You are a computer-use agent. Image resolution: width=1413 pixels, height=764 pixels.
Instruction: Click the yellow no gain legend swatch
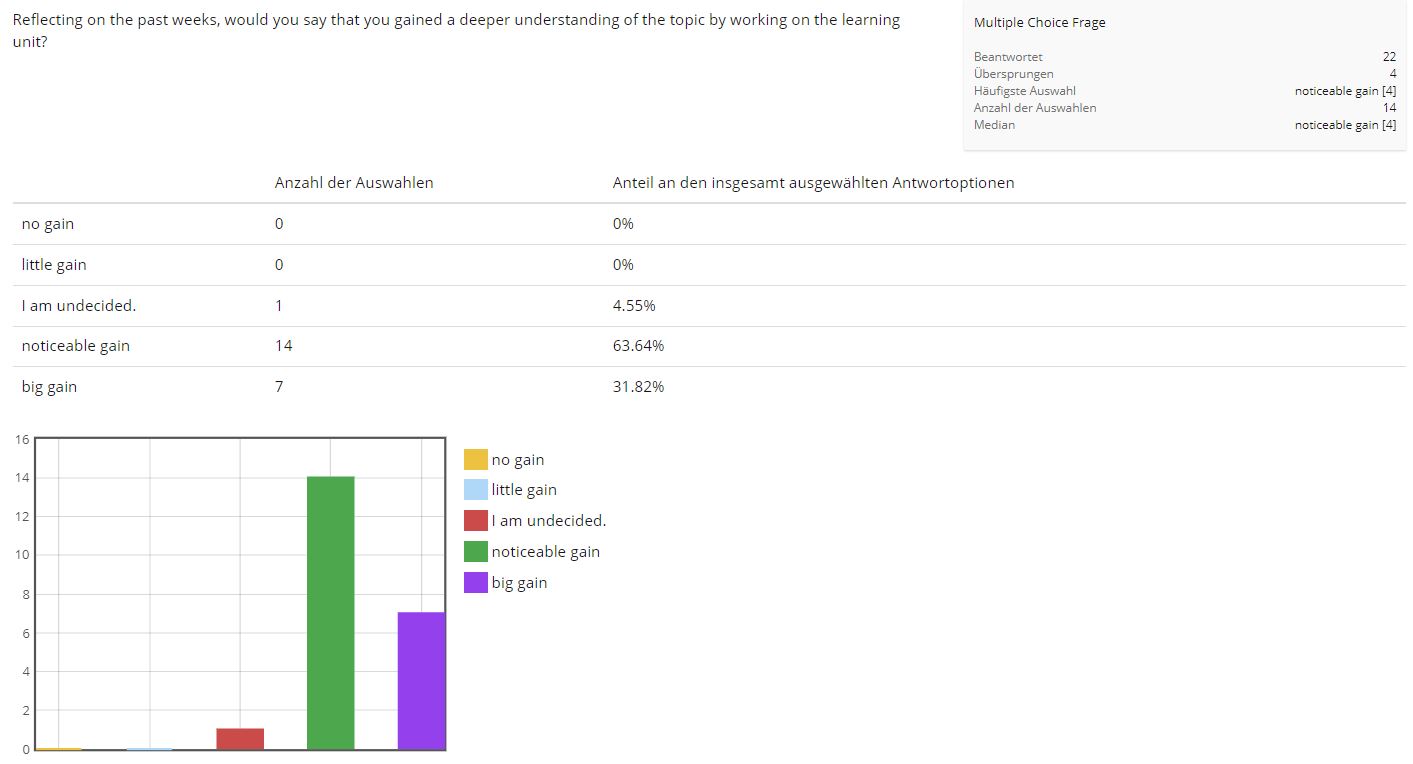coord(475,460)
